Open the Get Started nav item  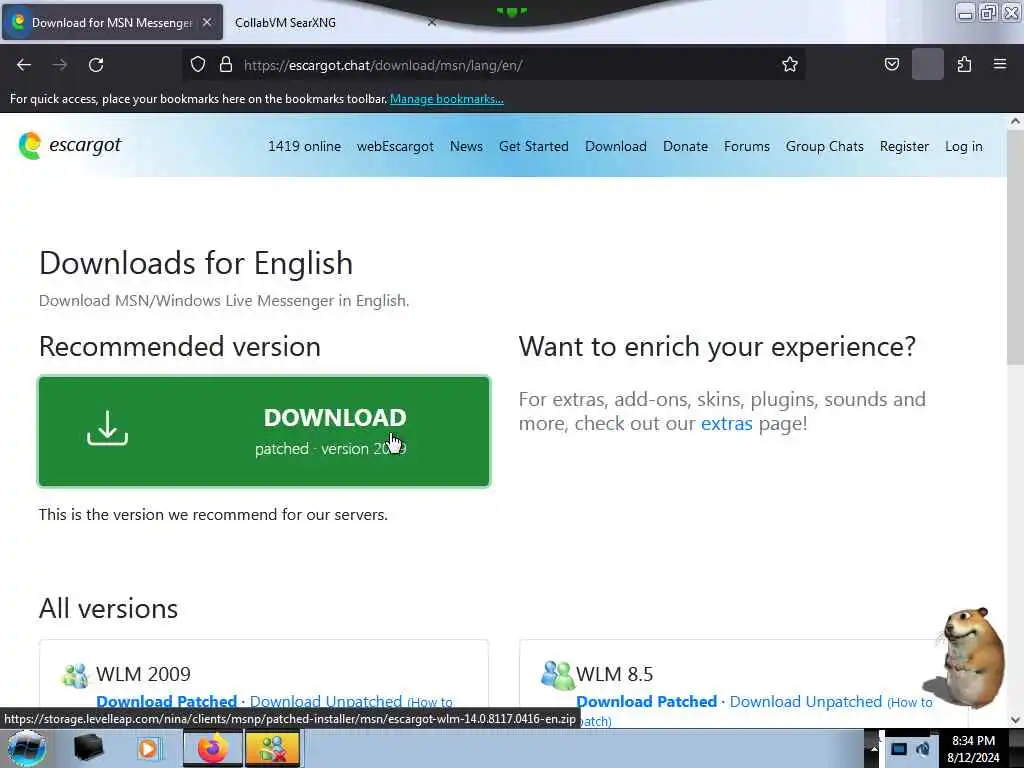pos(534,146)
